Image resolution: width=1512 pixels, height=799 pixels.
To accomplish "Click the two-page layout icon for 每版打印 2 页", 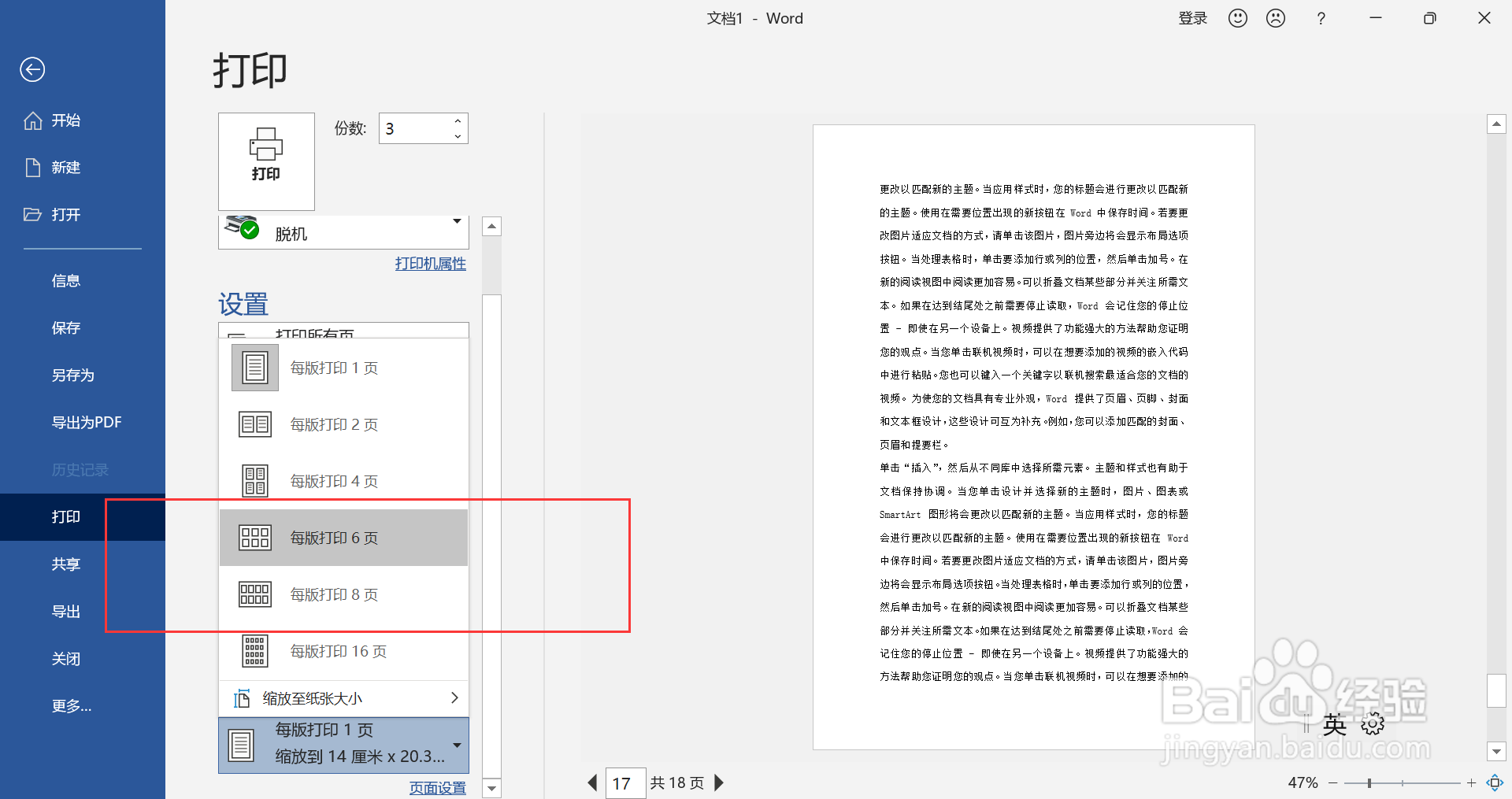I will pyautogui.click(x=255, y=424).
